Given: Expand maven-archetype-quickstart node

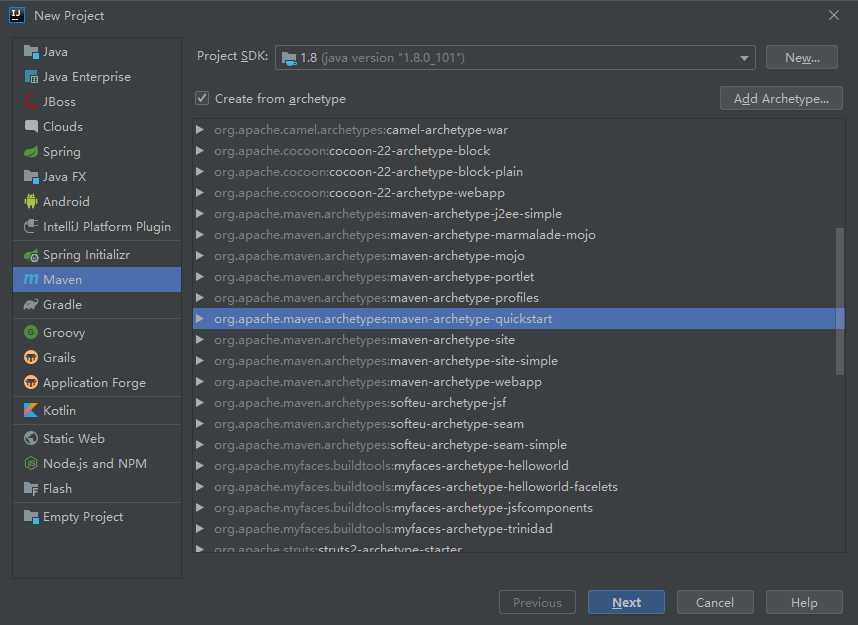Looking at the screenshot, I should pyautogui.click(x=200, y=319).
